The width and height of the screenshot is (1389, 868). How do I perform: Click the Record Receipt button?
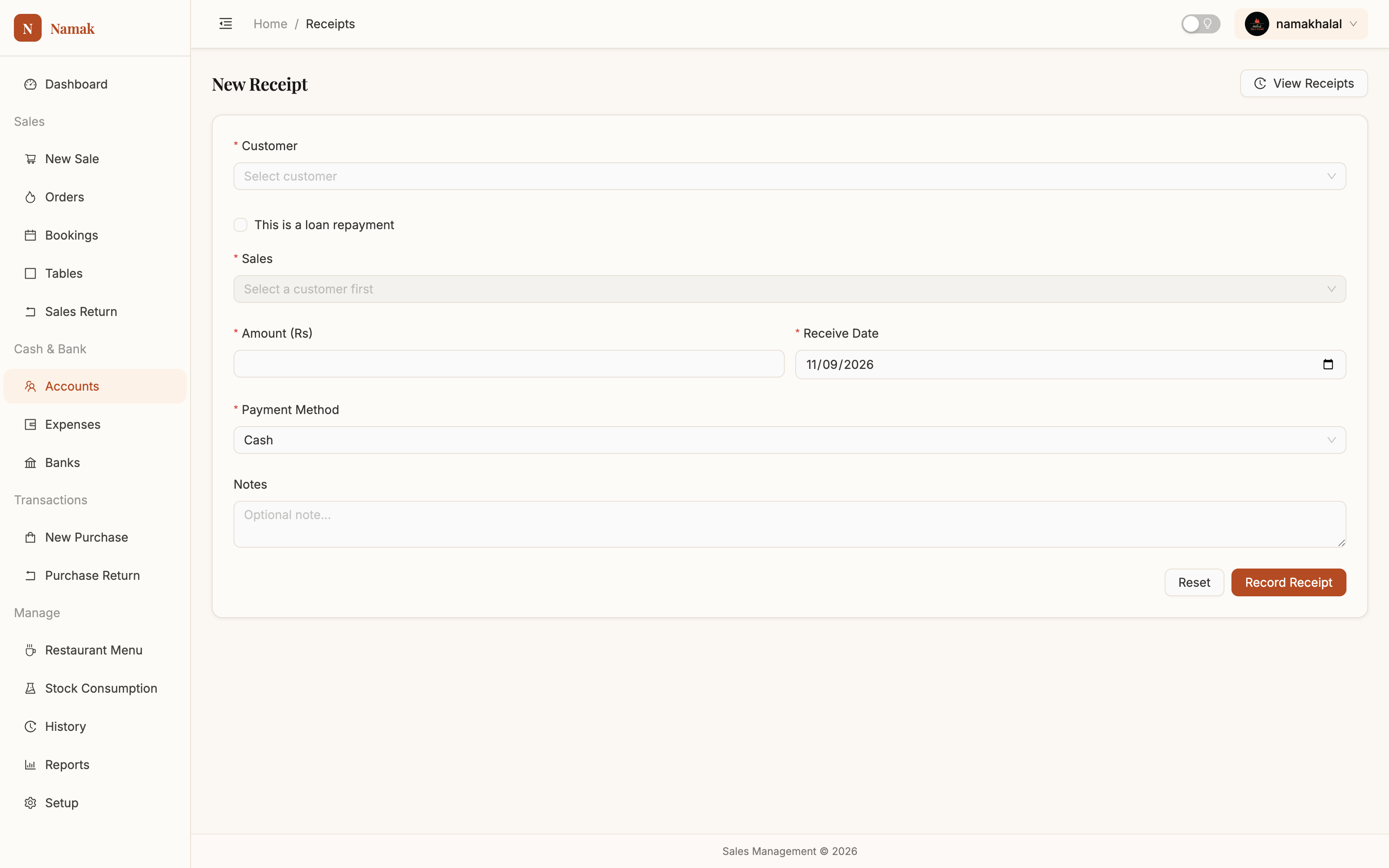1288,583
